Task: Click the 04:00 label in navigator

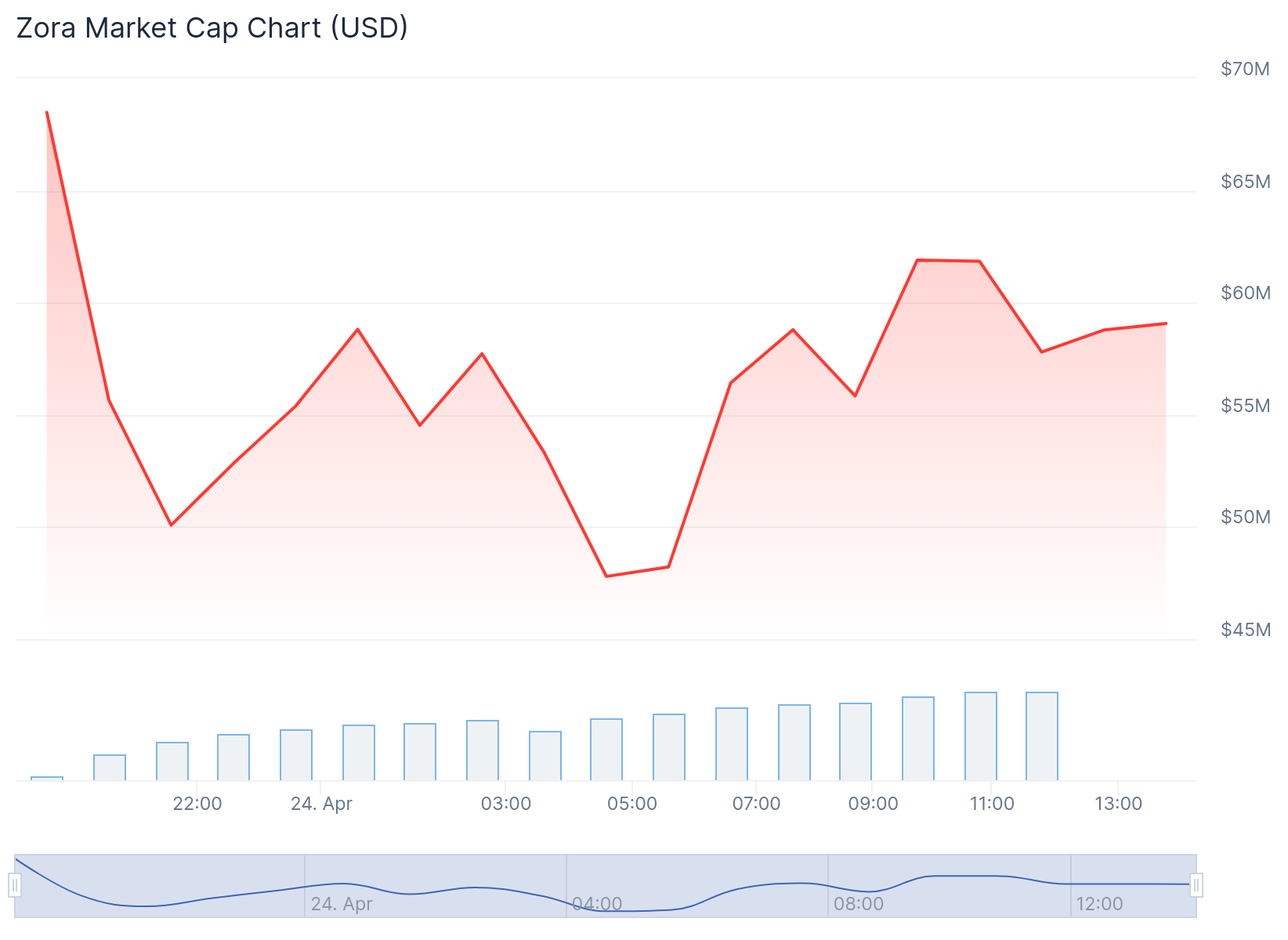Action: coord(597,904)
